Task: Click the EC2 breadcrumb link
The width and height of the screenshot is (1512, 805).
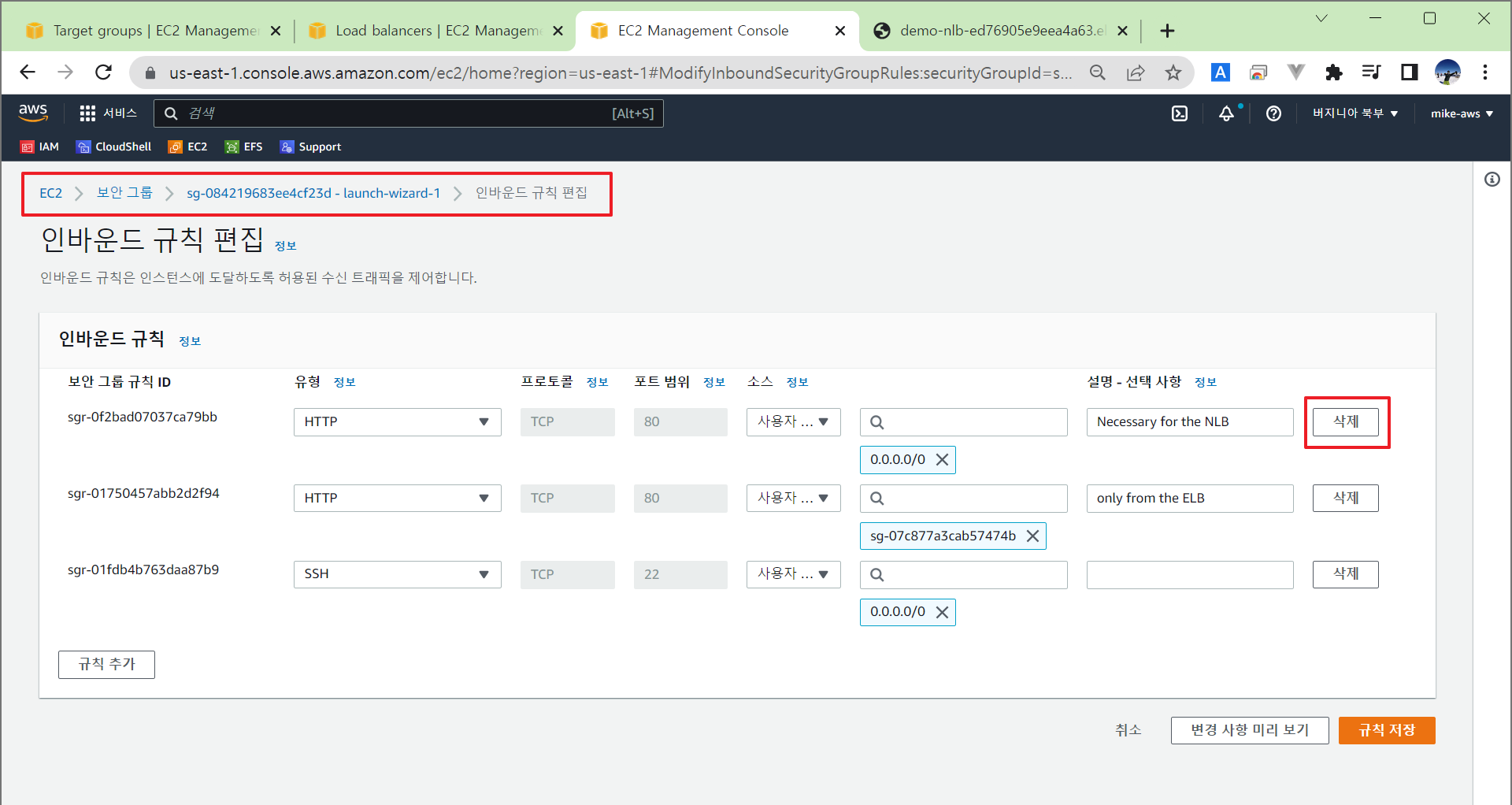Action: pyautogui.click(x=50, y=193)
